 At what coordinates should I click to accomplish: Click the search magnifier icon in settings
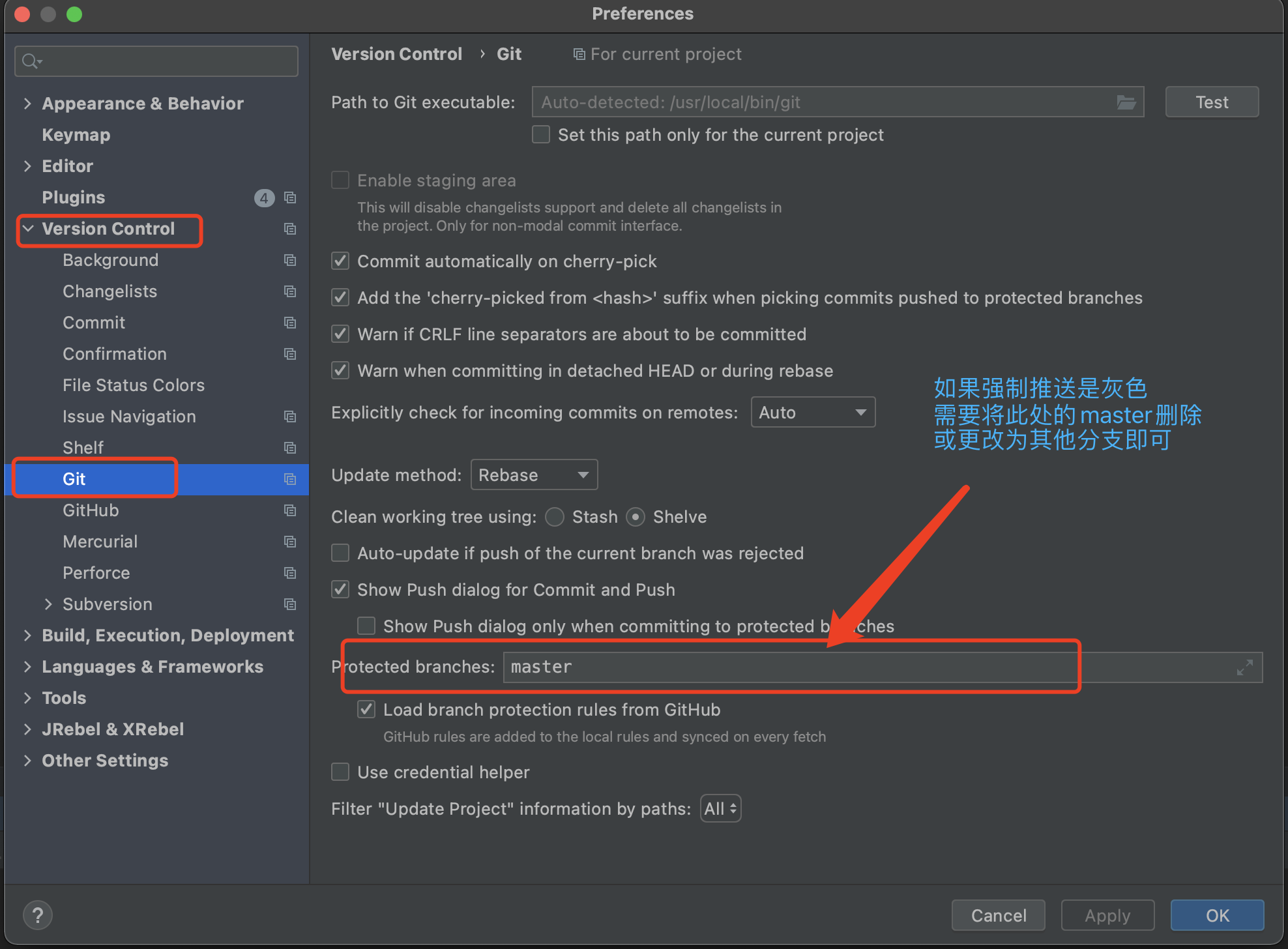(x=31, y=61)
